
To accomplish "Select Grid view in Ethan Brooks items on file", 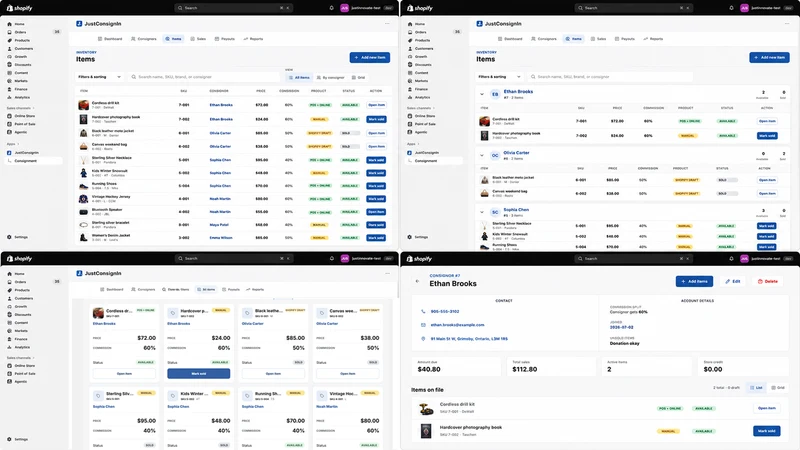I will point(778,388).
